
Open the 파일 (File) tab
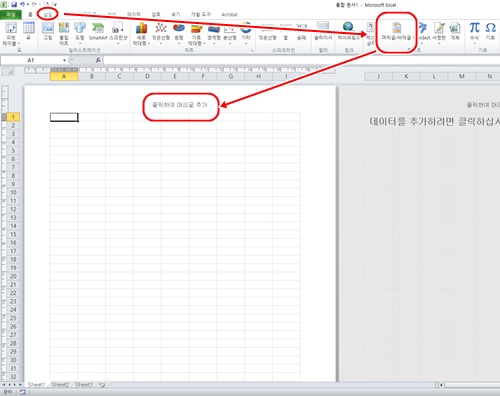pos(11,14)
